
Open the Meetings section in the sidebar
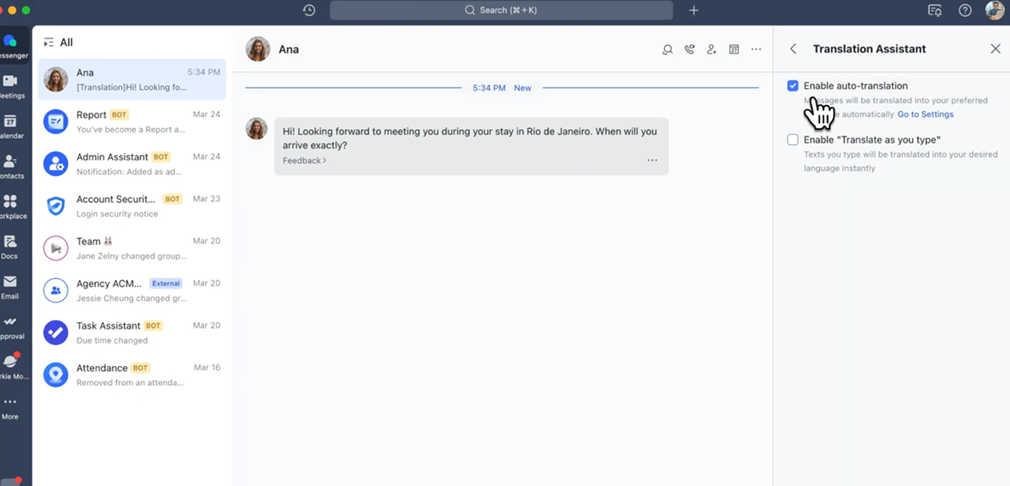pyautogui.click(x=10, y=84)
